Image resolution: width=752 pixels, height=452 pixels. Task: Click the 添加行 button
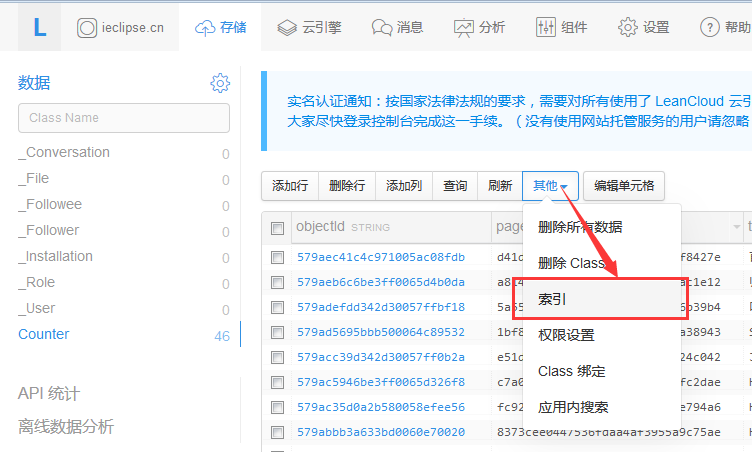(290, 186)
